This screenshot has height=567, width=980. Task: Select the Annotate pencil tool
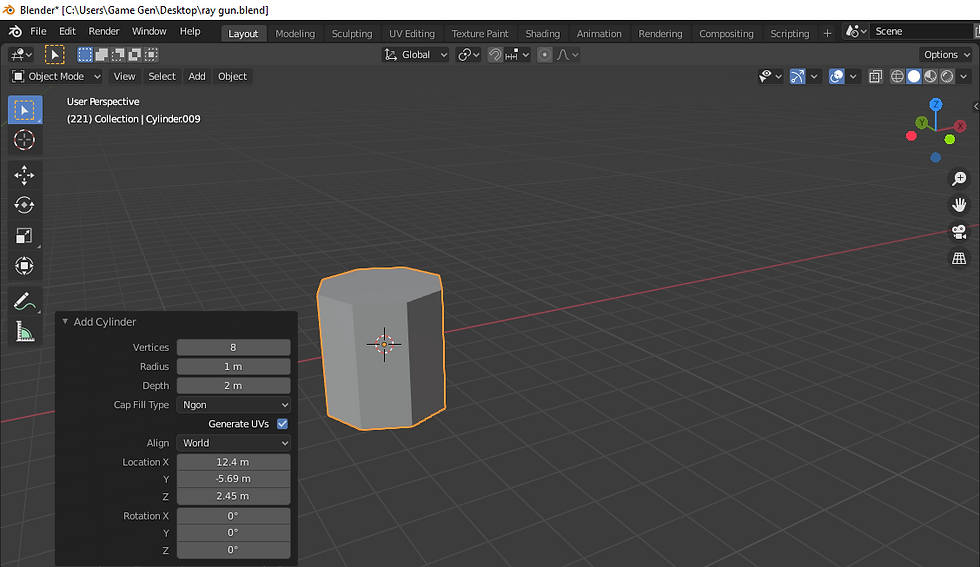[24, 301]
